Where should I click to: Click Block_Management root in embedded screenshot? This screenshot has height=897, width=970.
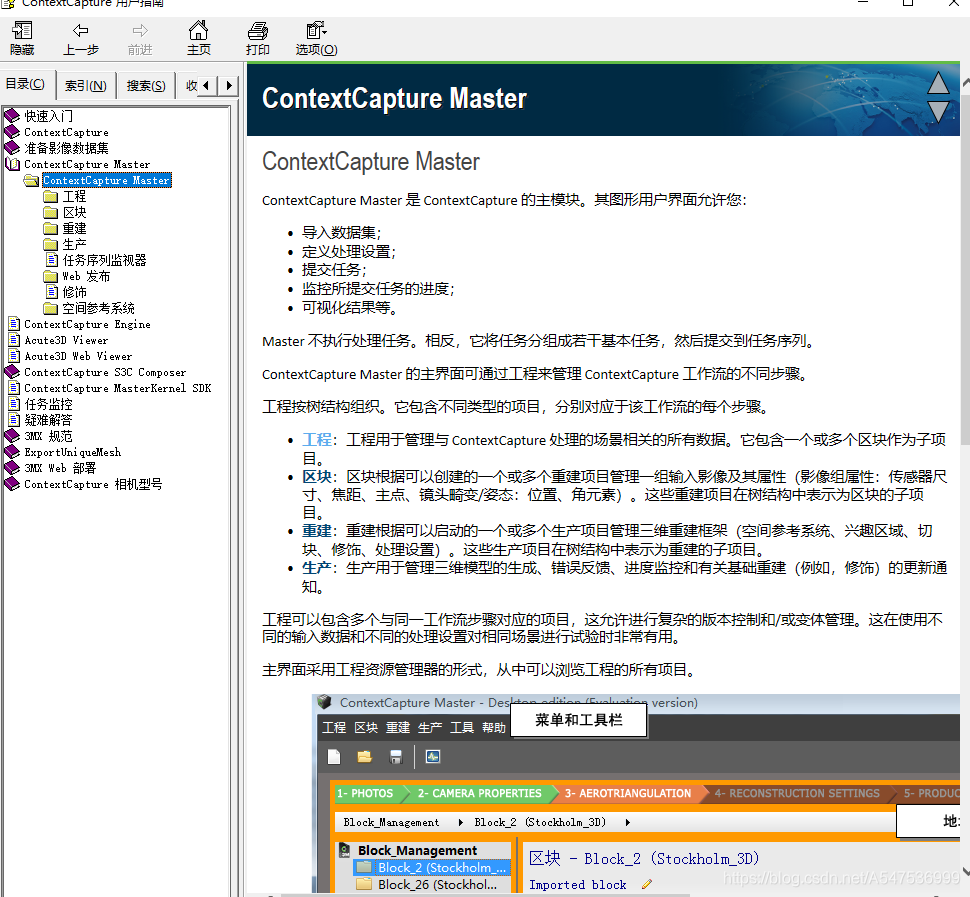pos(409,851)
